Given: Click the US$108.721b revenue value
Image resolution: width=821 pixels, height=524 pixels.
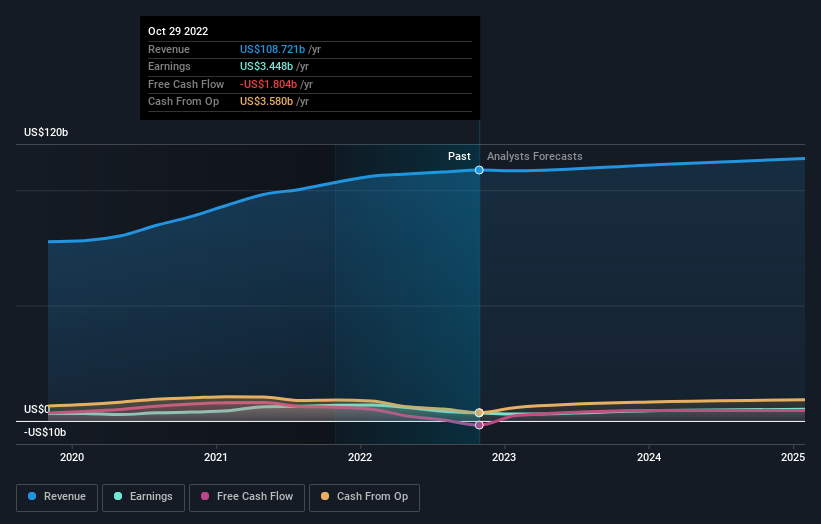Looking at the screenshot, I should [x=272, y=49].
